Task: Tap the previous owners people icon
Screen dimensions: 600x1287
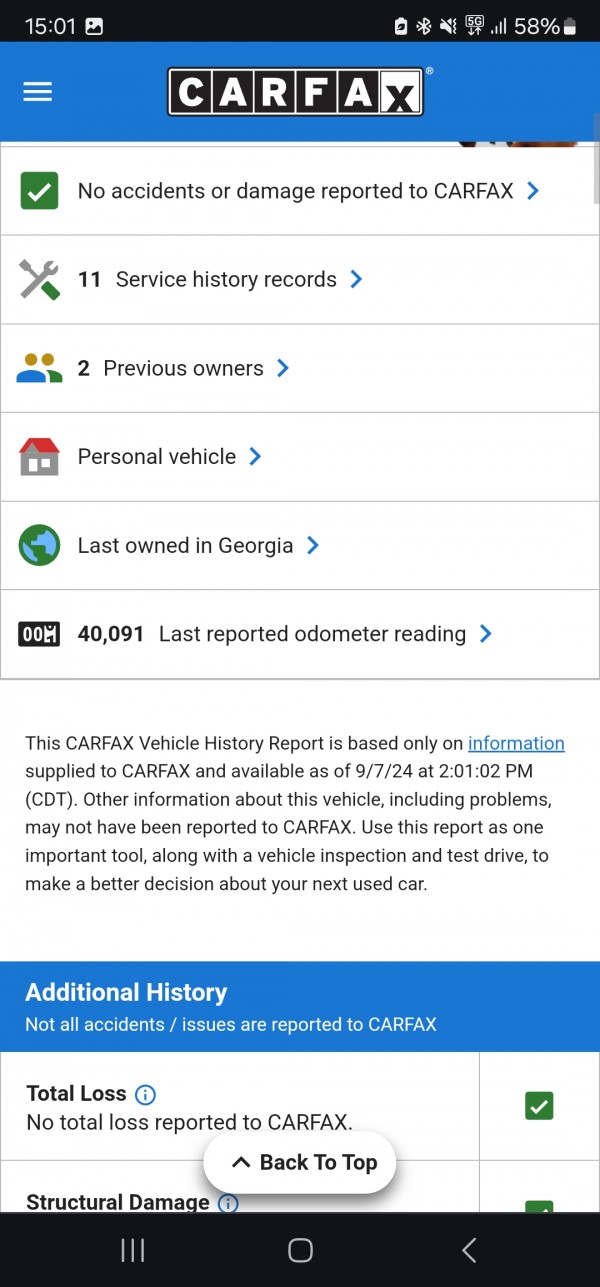Action: pos(40,368)
